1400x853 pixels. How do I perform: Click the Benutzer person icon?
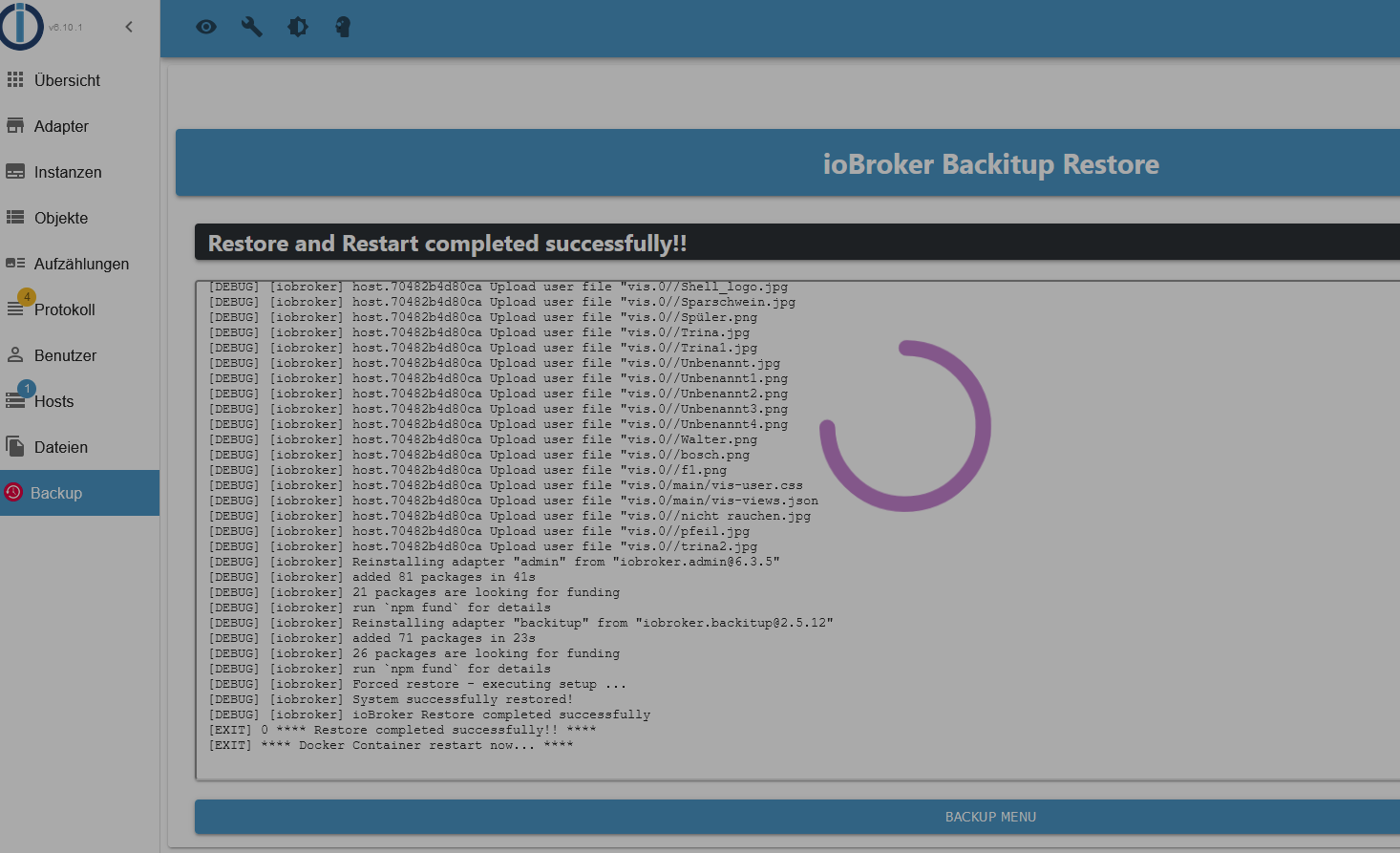click(15, 354)
